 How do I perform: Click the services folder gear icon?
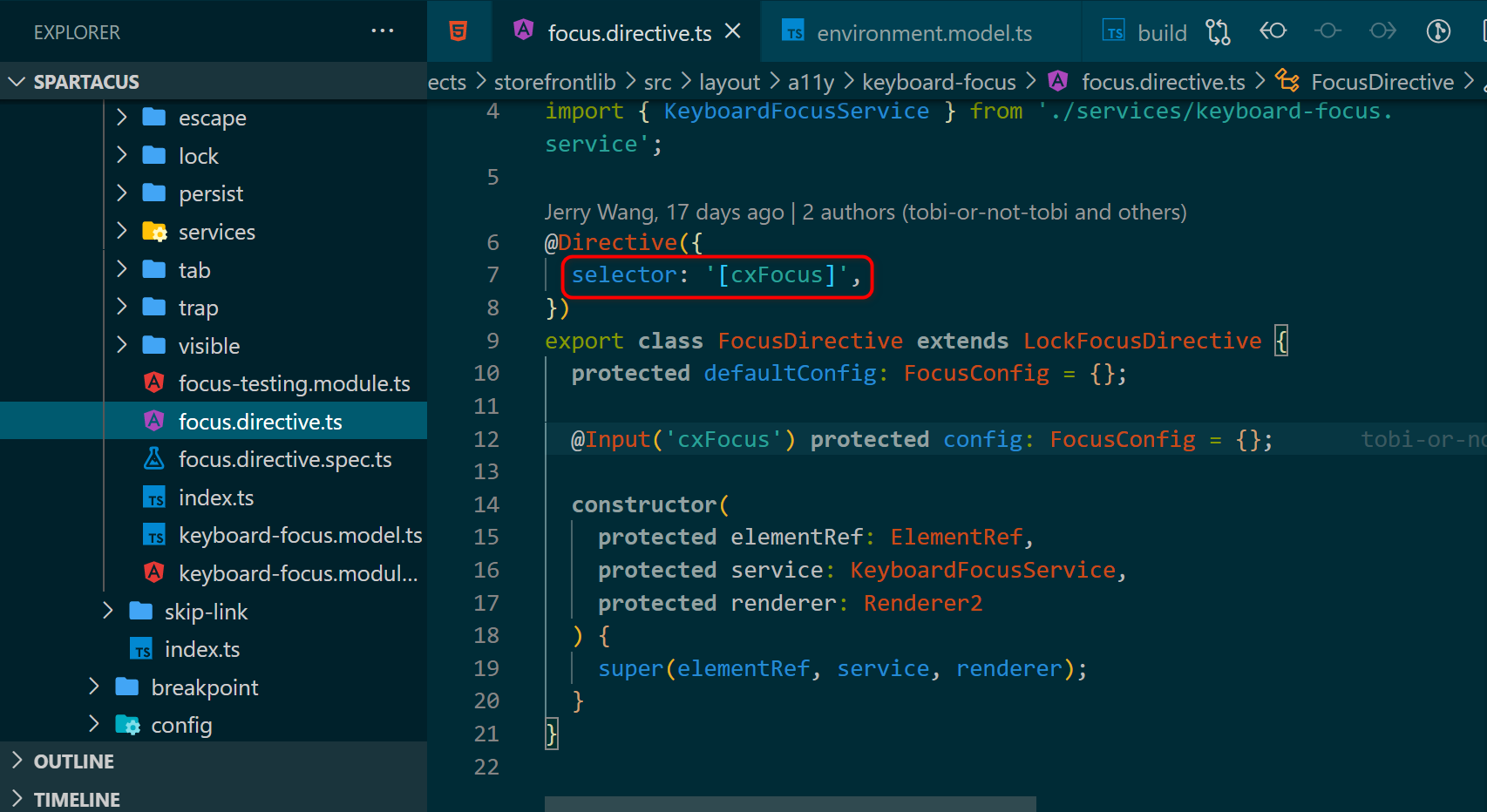coord(154,232)
